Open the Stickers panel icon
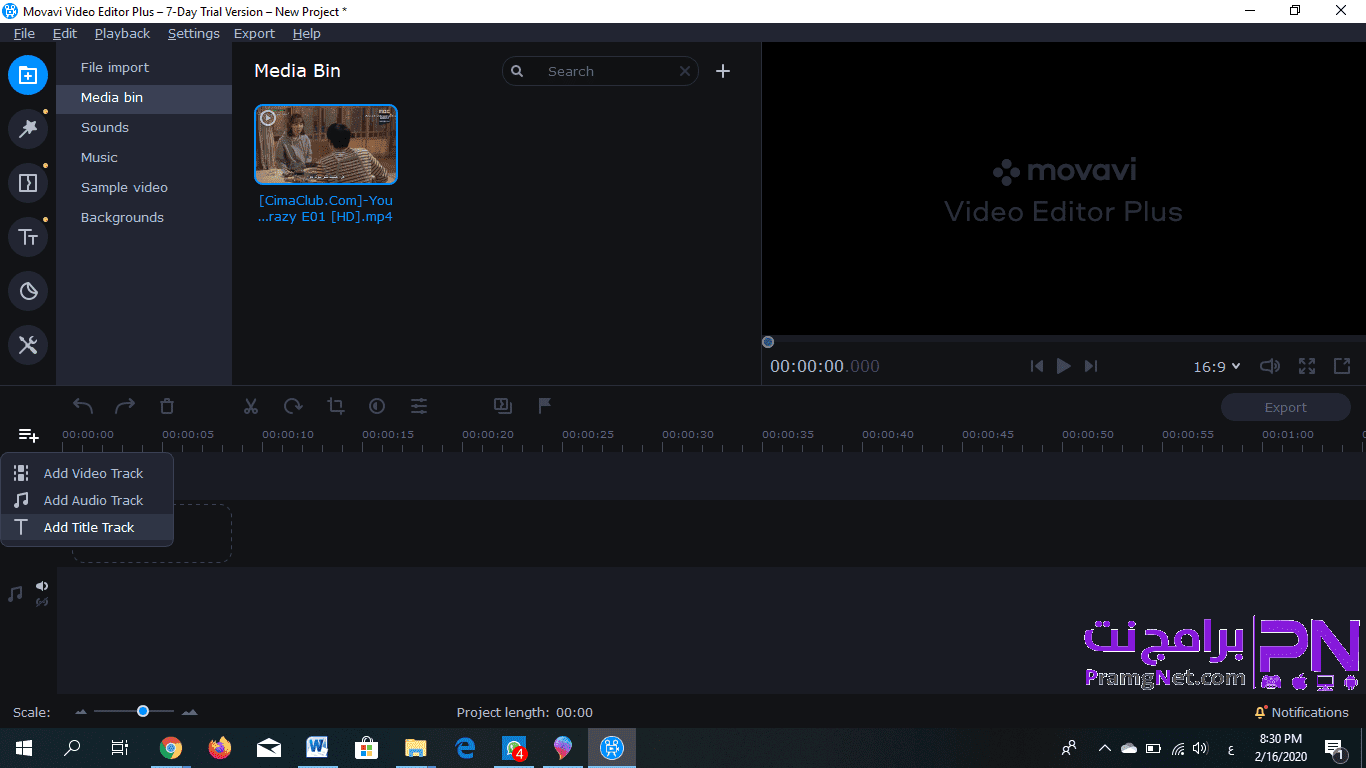1366x768 pixels. (x=28, y=291)
